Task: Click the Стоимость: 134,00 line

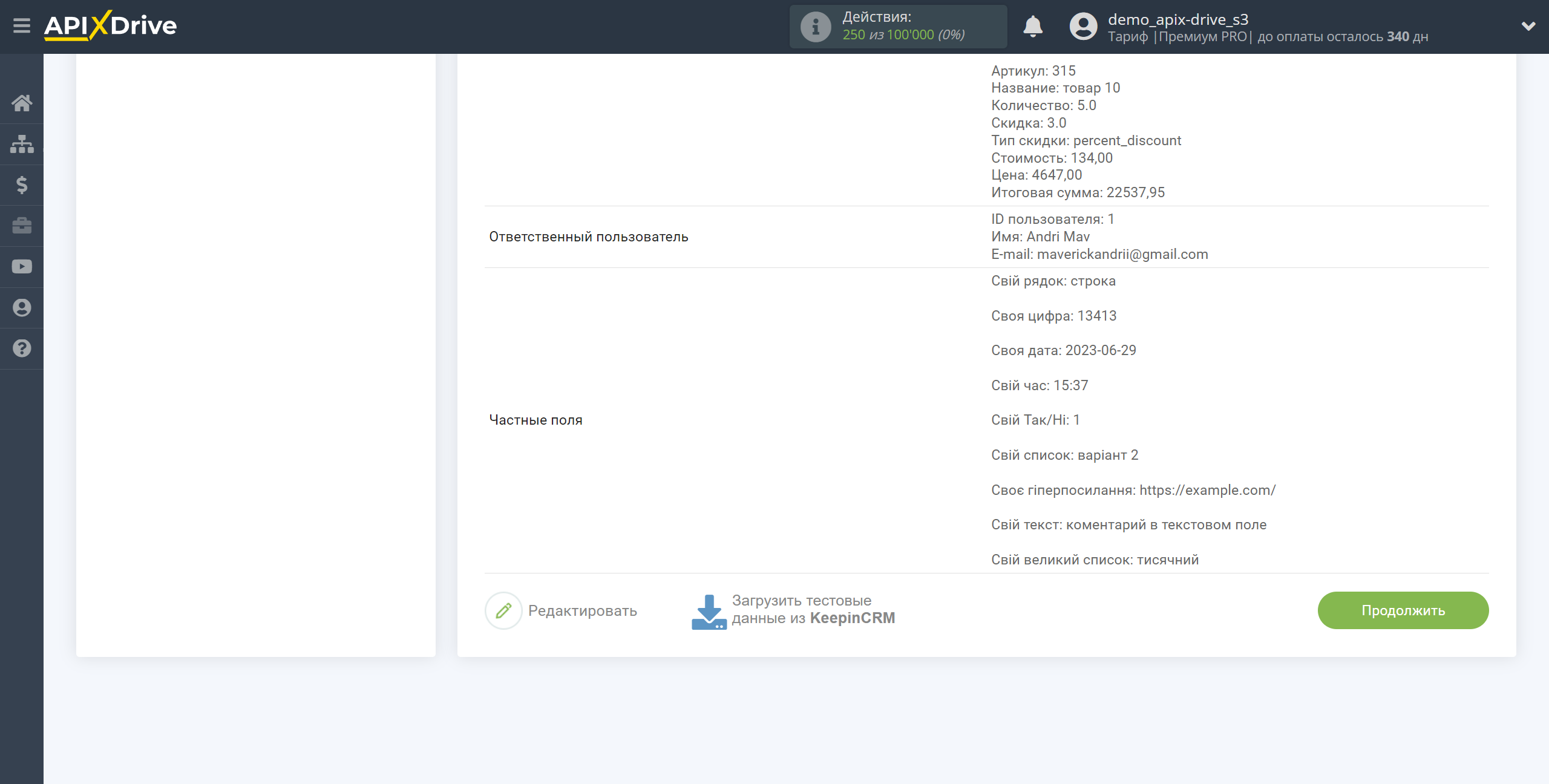Action: (x=1052, y=158)
